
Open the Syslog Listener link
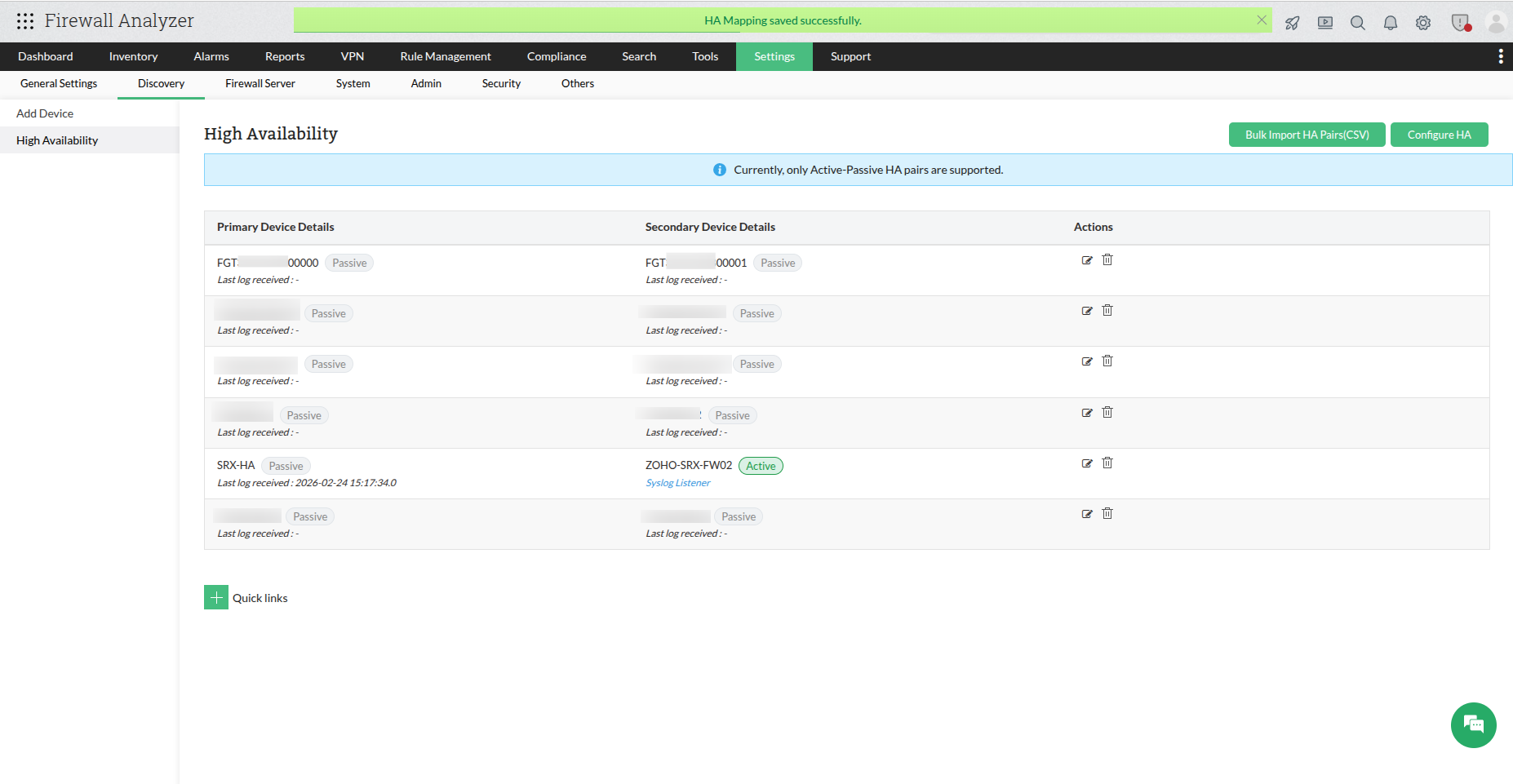(x=677, y=482)
